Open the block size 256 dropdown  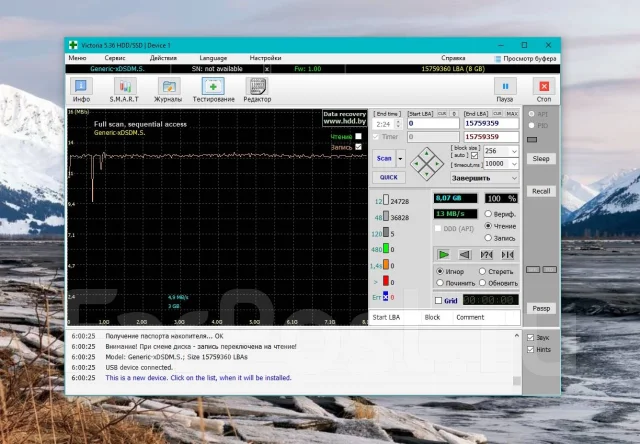(514, 151)
